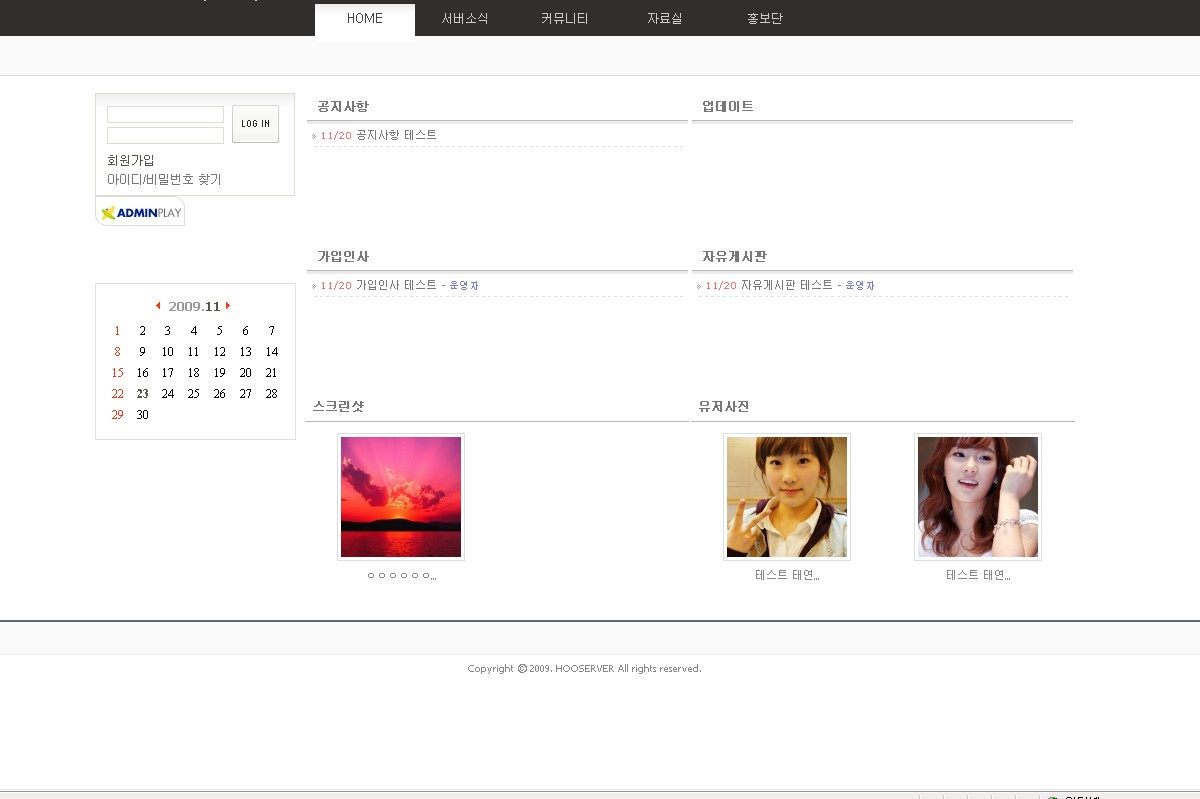
Task: Go to previous month in calendar
Action: (x=158, y=306)
